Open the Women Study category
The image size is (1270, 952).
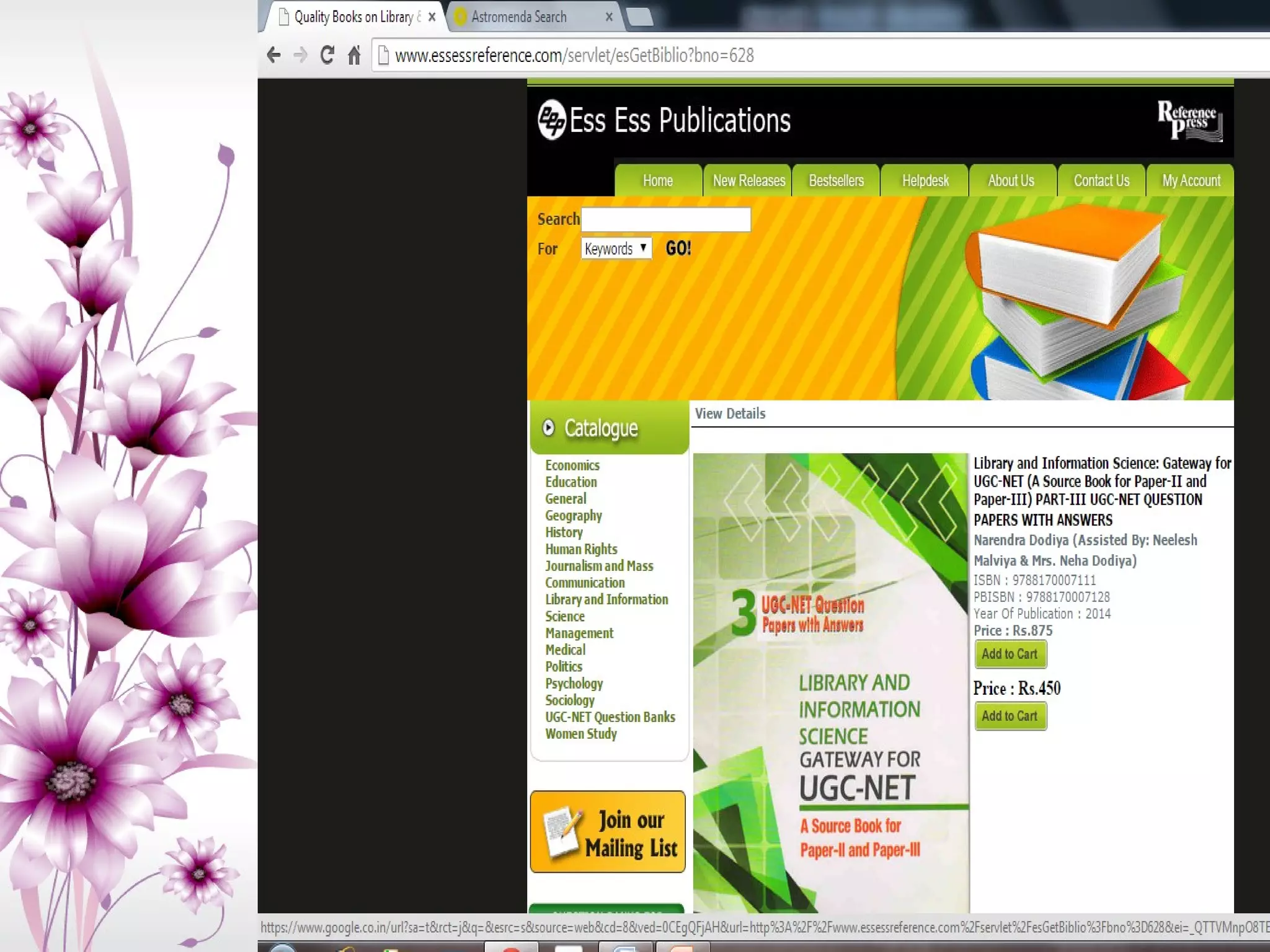pyautogui.click(x=580, y=733)
